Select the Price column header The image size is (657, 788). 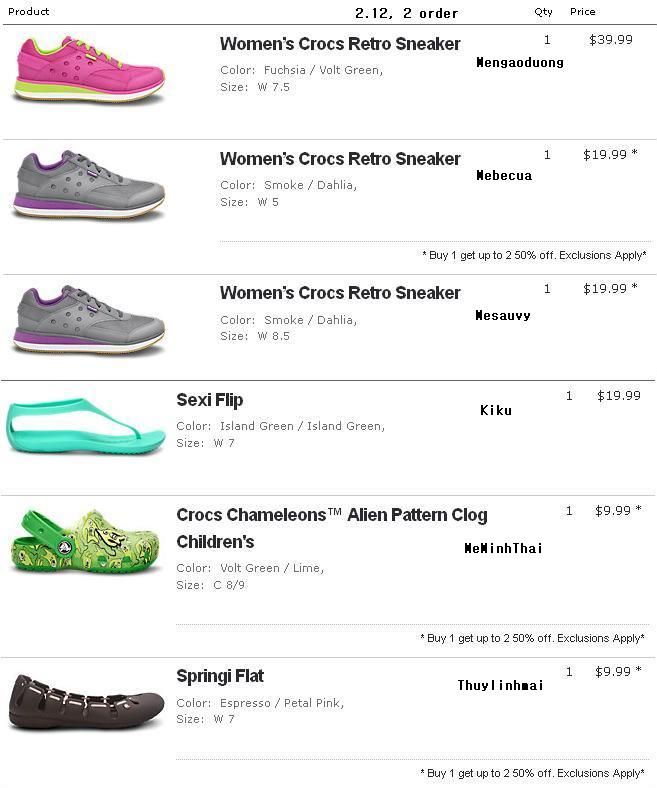[583, 12]
